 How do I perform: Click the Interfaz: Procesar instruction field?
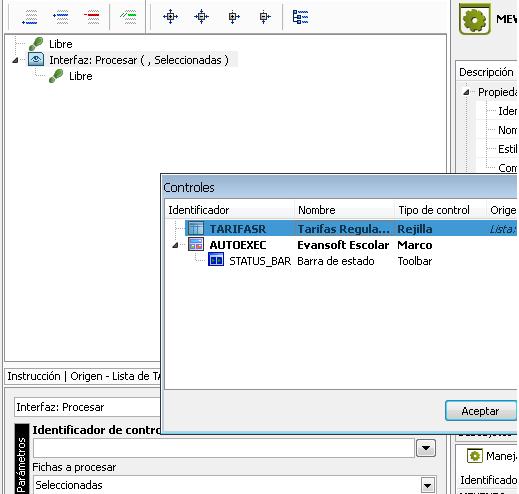(x=88, y=407)
